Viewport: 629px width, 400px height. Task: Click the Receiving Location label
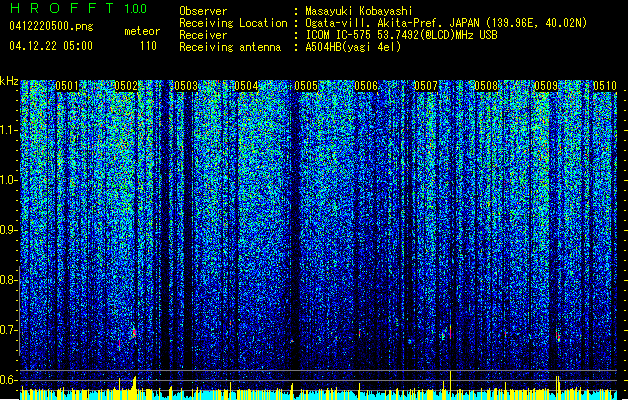(233, 23)
